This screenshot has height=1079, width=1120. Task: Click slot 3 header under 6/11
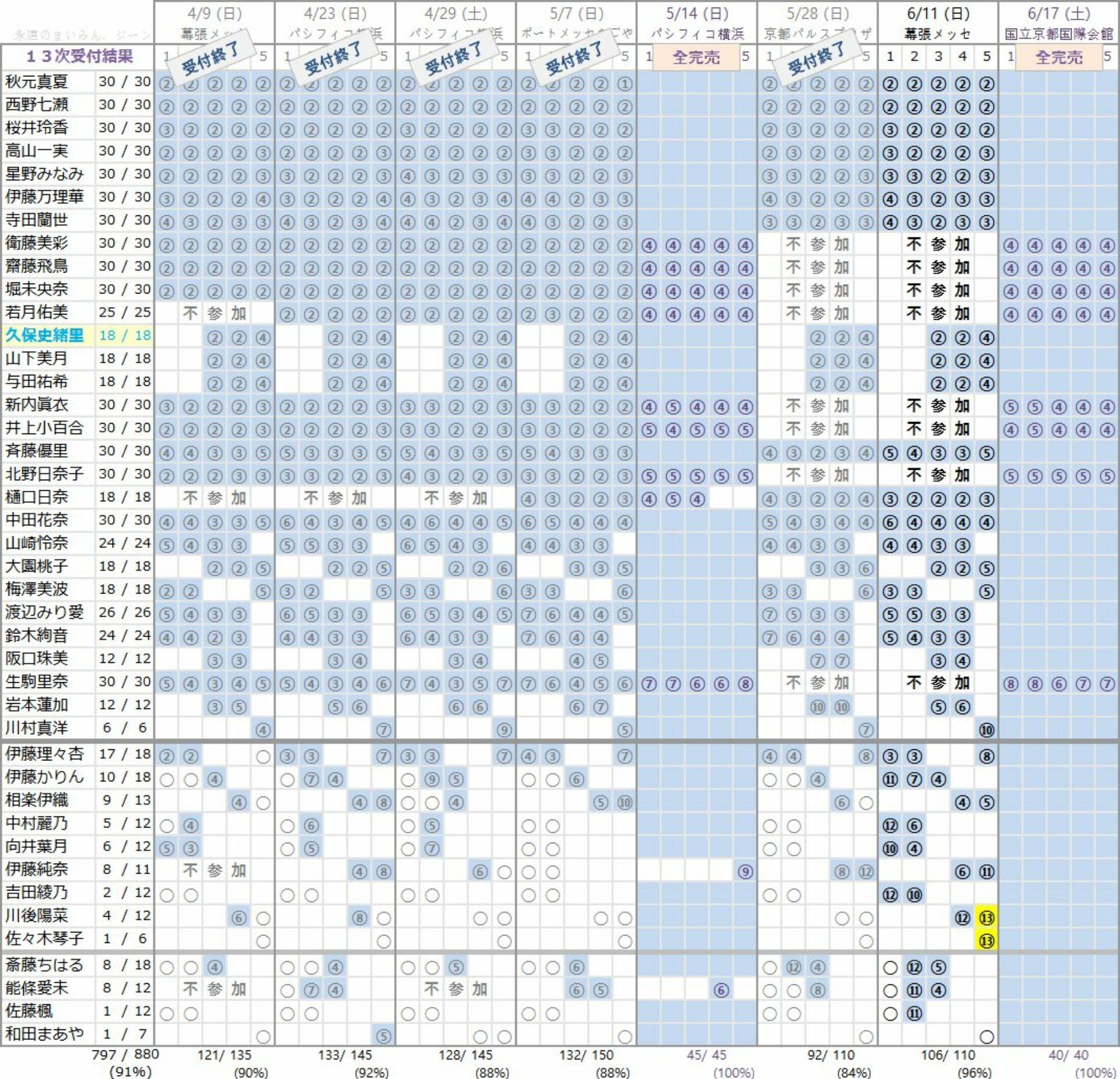[x=938, y=57]
